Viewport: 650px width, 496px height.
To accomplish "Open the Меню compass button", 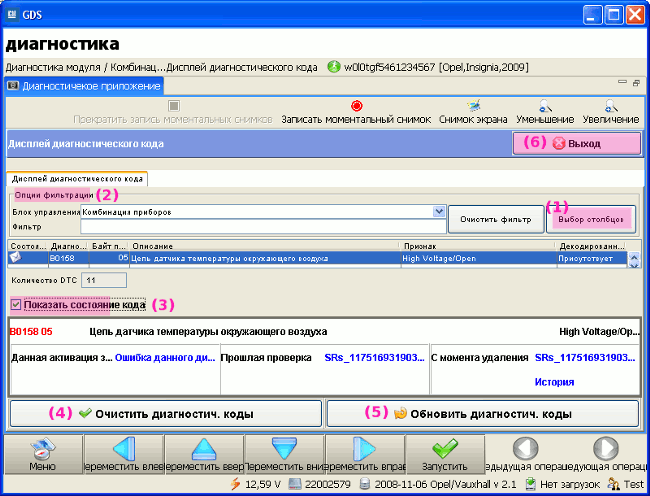I will (42, 454).
